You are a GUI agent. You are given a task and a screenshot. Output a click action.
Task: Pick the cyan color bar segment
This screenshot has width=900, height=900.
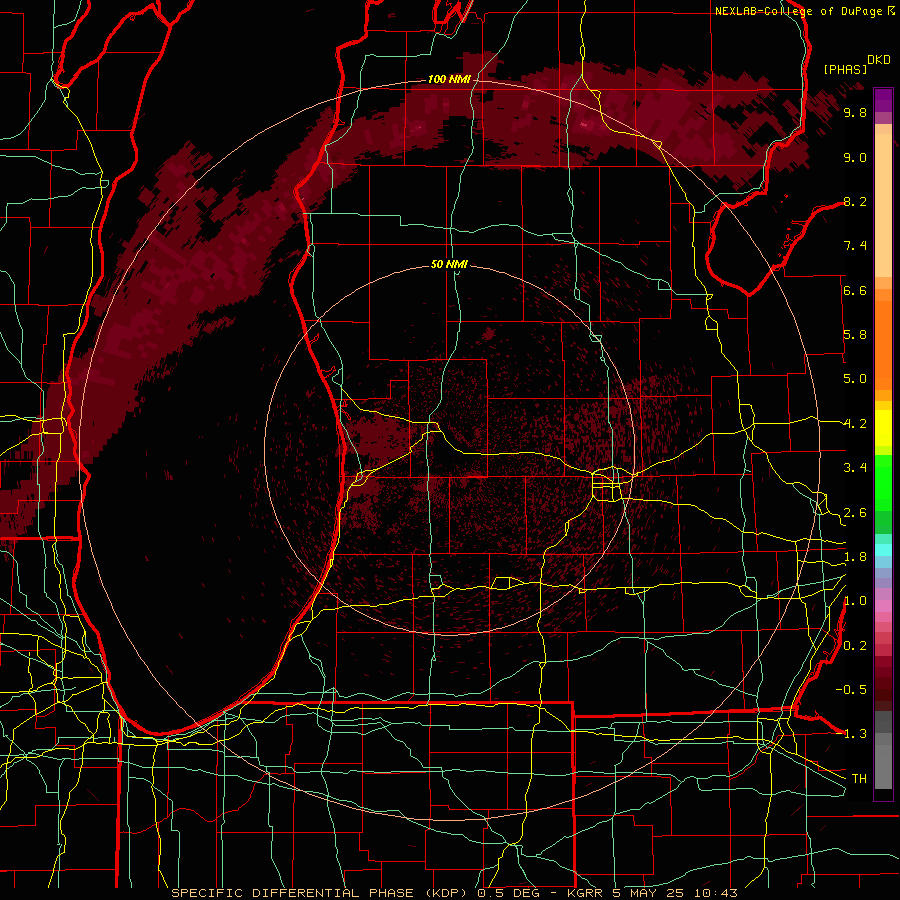(x=883, y=549)
